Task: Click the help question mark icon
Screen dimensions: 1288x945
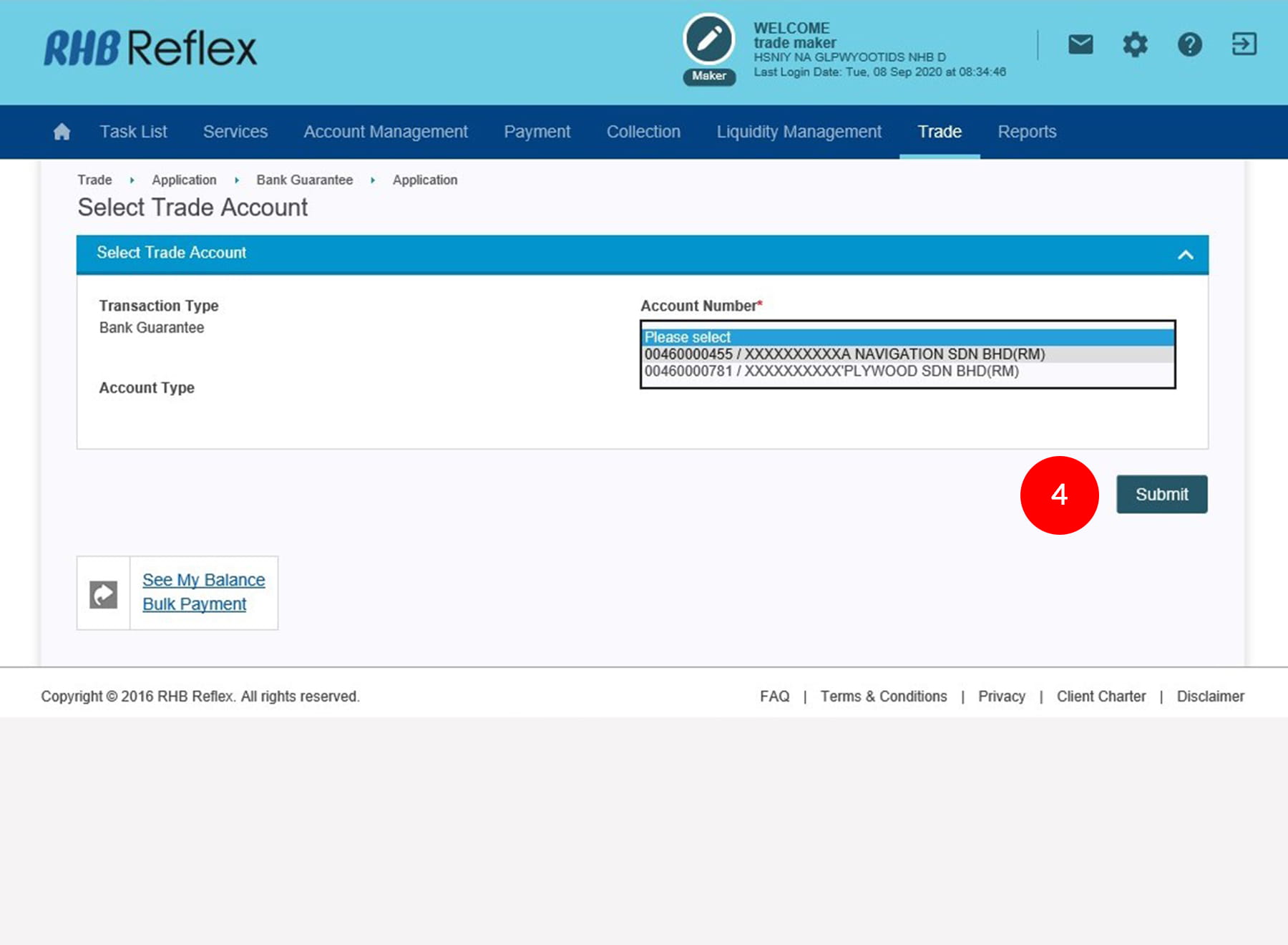Action: point(1189,44)
